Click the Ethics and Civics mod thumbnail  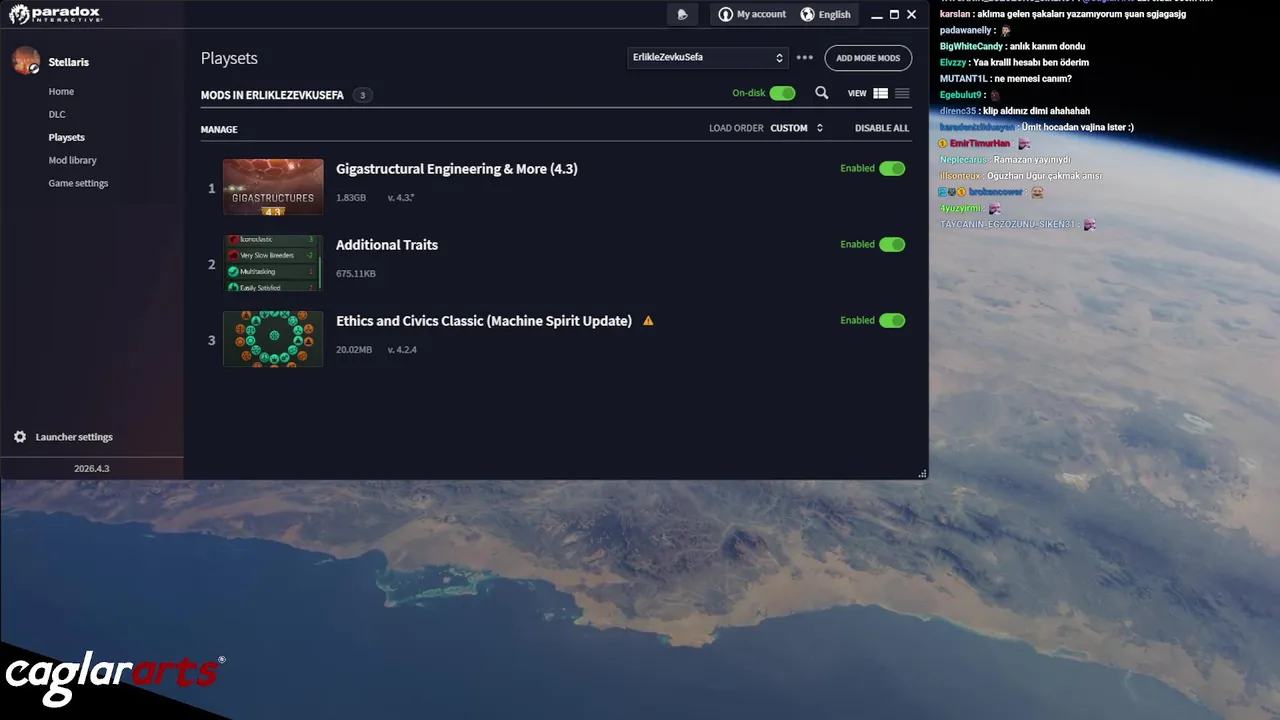pos(273,339)
